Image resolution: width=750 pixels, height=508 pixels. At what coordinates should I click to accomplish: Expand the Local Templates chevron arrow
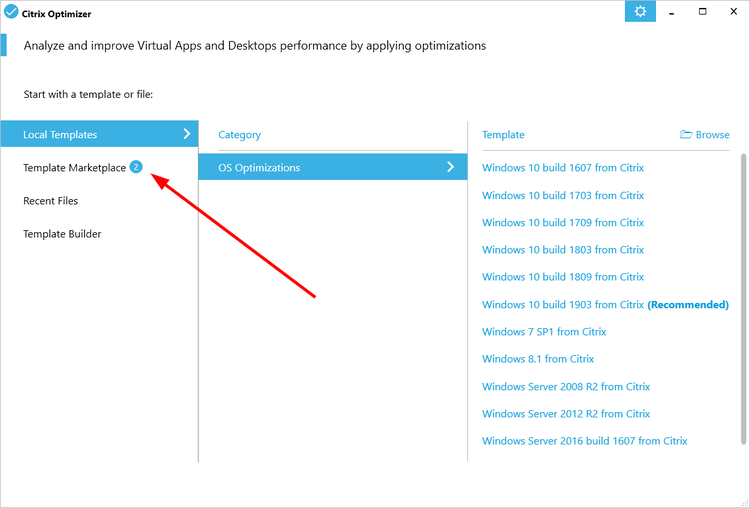(x=187, y=134)
